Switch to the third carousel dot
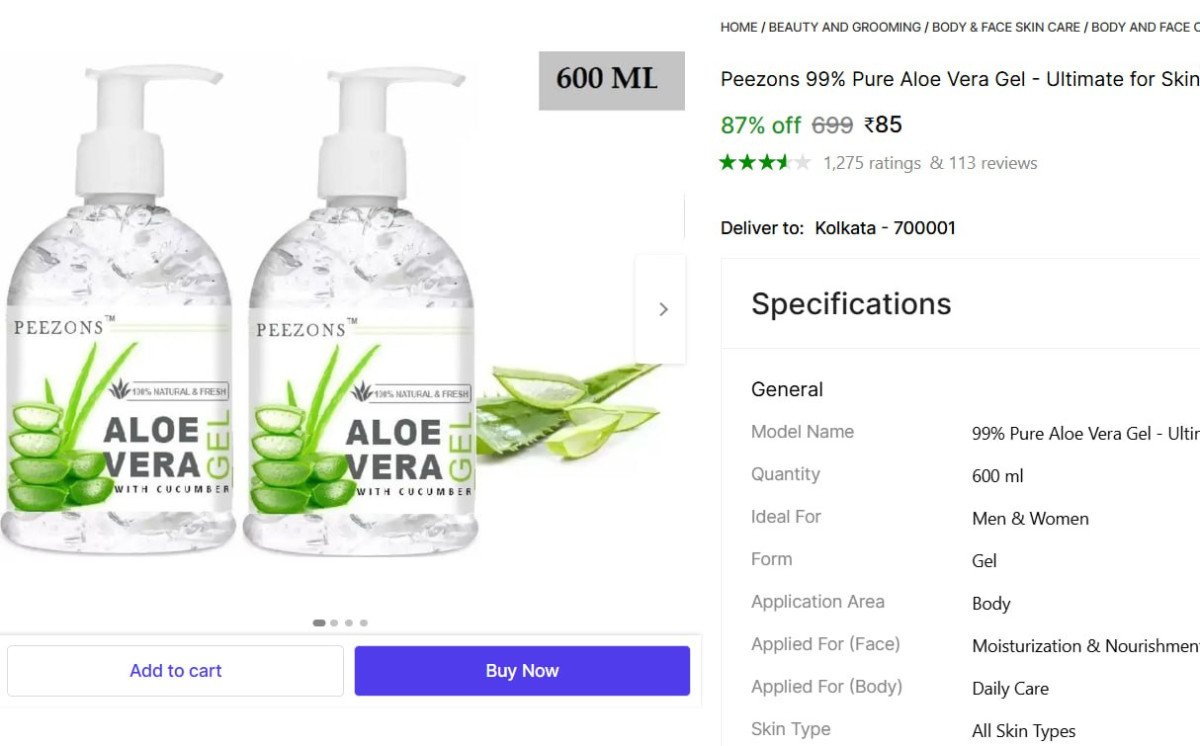 pyautogui.click(x=349, y=623)
